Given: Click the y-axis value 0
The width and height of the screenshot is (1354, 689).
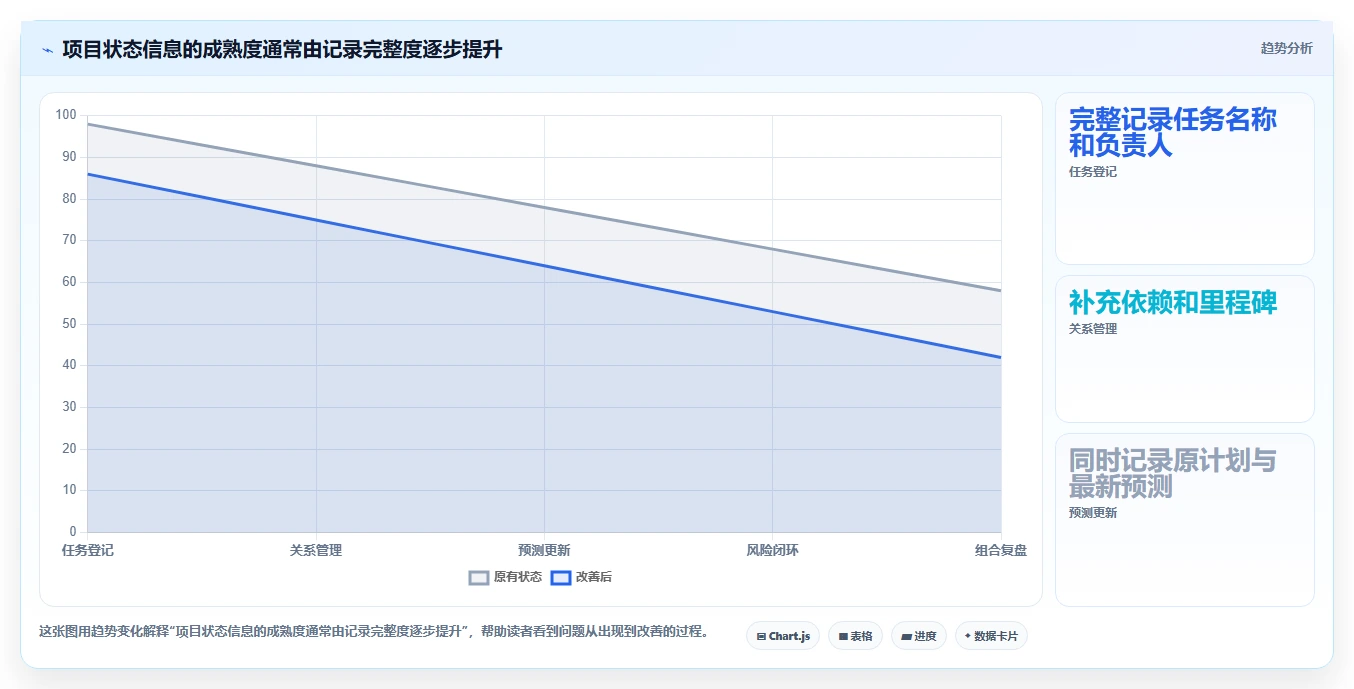Looking at the screenshot, I should [x=73, y=531].
